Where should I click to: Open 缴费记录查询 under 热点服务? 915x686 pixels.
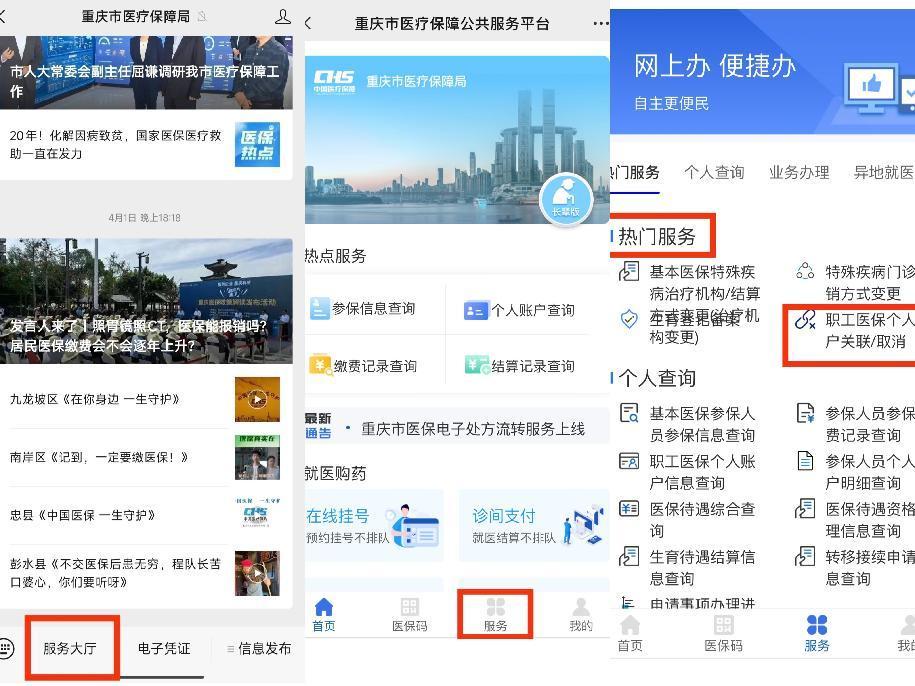pyautogui.click(x=363, y=366)
